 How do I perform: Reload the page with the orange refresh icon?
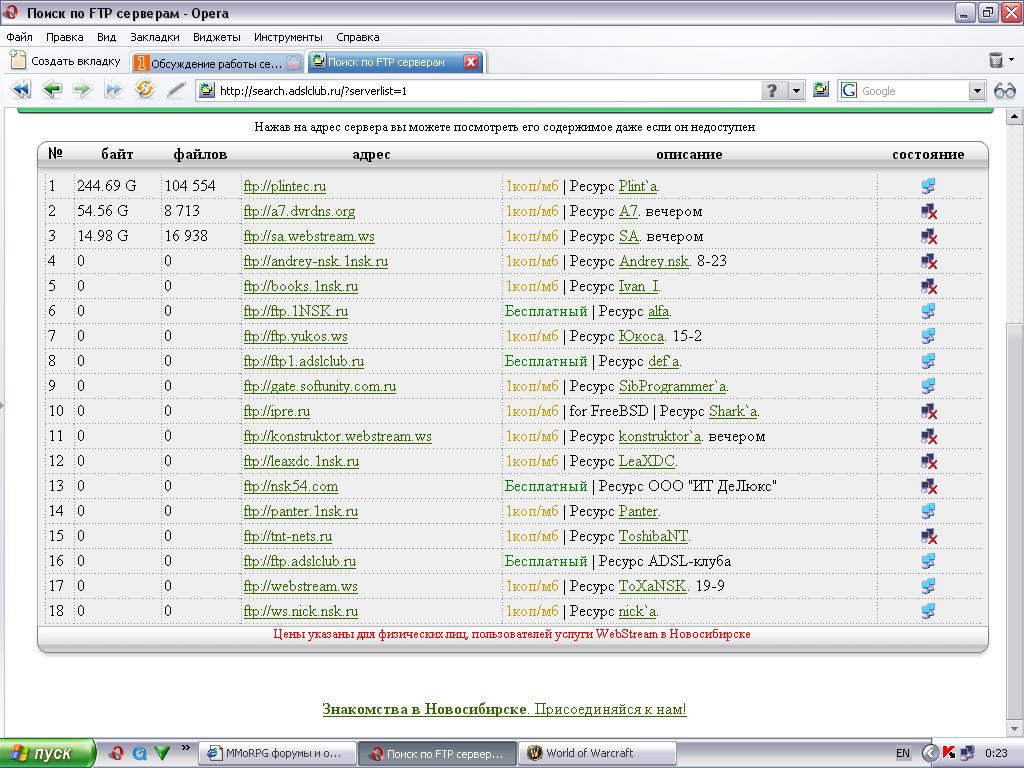(x=145, y=90)
